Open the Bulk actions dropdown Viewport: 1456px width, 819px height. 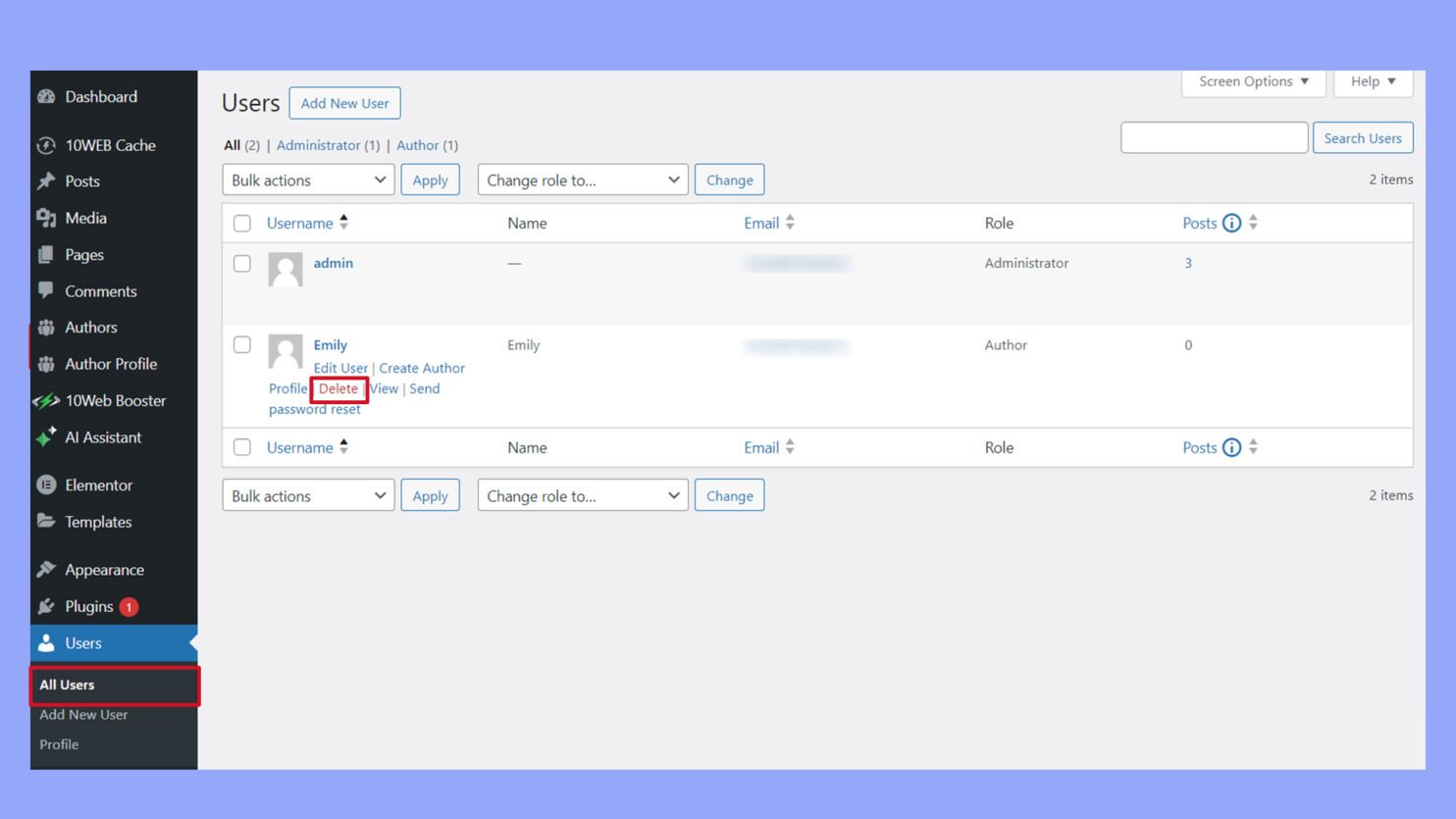coord(307,179)
